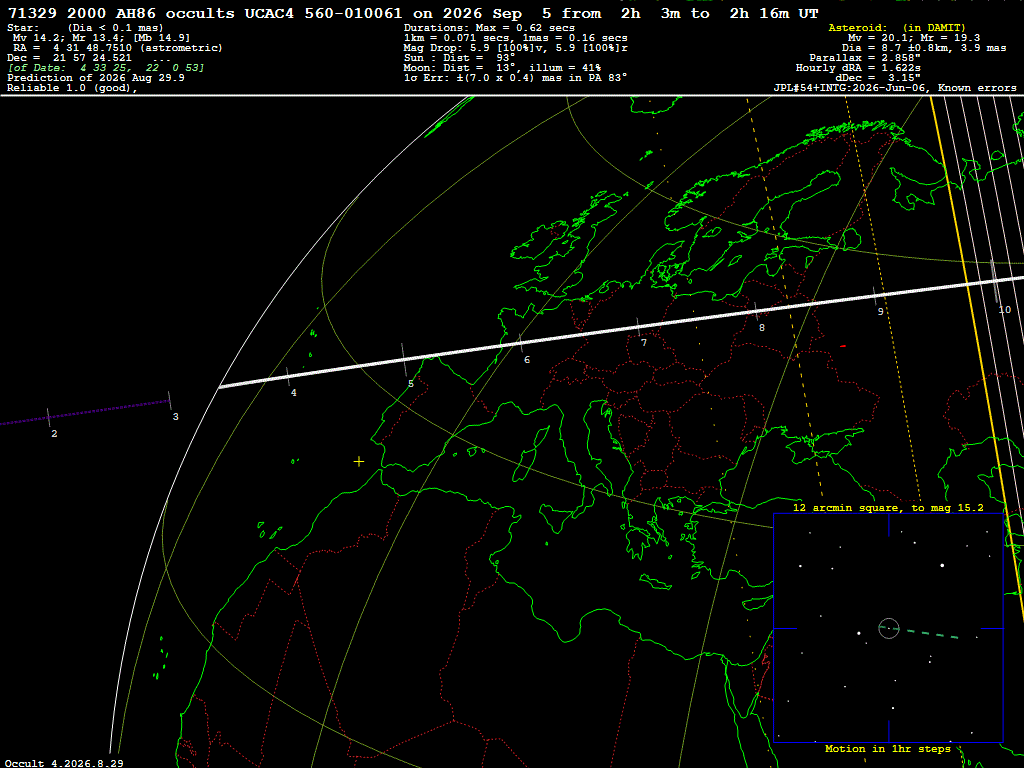Select time tick labeled 8 on path
This screenshot has height=768, width=1024.
(x=756, y=310)
